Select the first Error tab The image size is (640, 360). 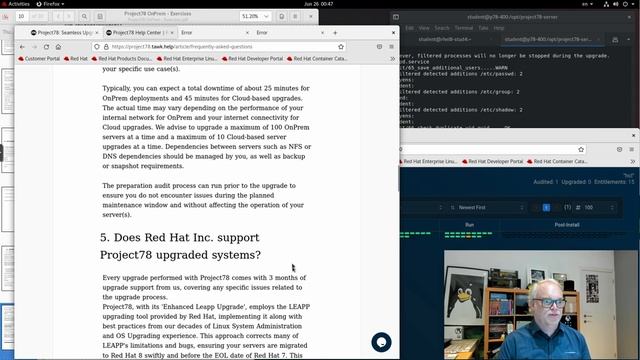coord(215,33)
